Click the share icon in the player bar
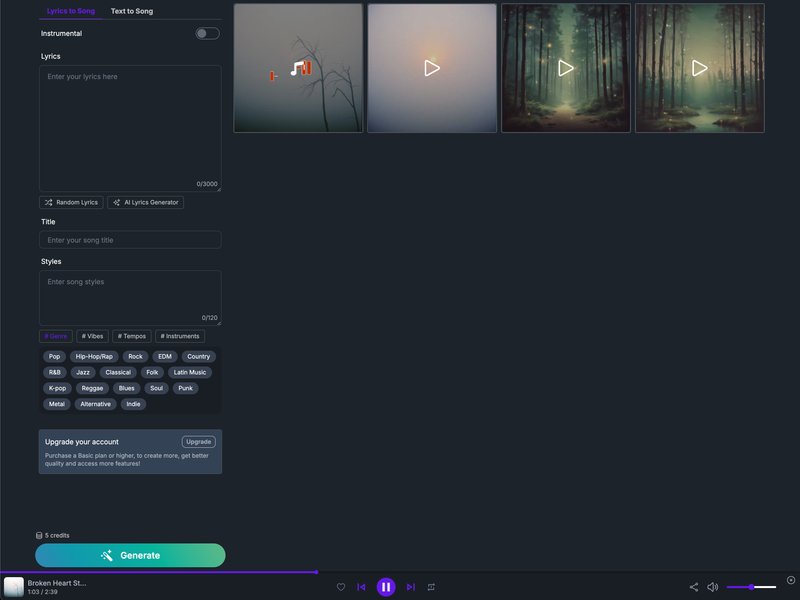800x600 pixels. click(x=694, y=587)
